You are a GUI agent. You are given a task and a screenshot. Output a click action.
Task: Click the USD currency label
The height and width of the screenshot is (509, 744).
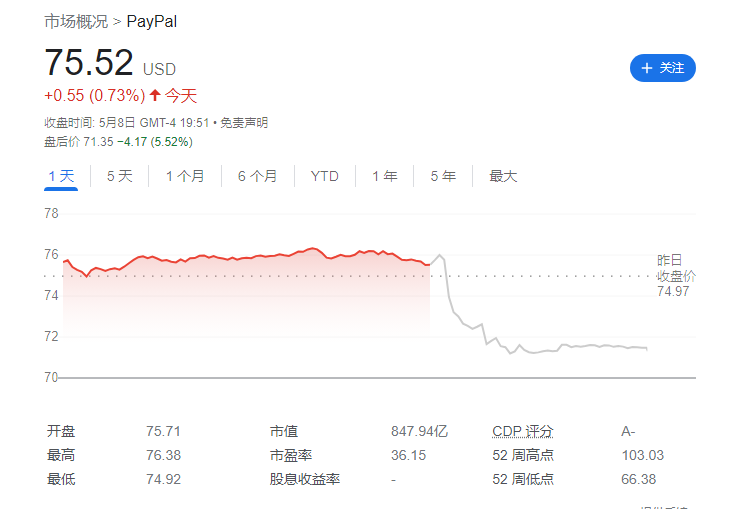click(159, 70)
